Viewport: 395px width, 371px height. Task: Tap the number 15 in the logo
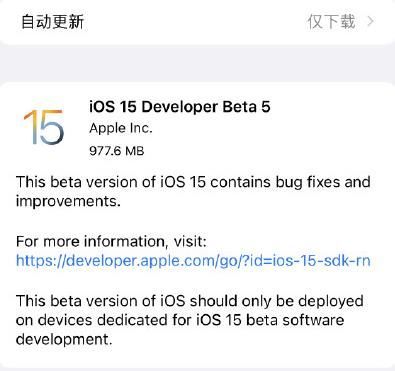pos(43,128)
